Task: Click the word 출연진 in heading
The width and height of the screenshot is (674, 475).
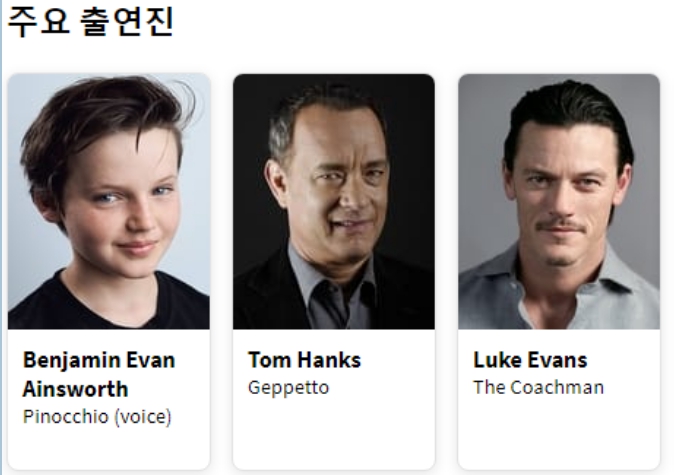Action: [x=127, y=21]
